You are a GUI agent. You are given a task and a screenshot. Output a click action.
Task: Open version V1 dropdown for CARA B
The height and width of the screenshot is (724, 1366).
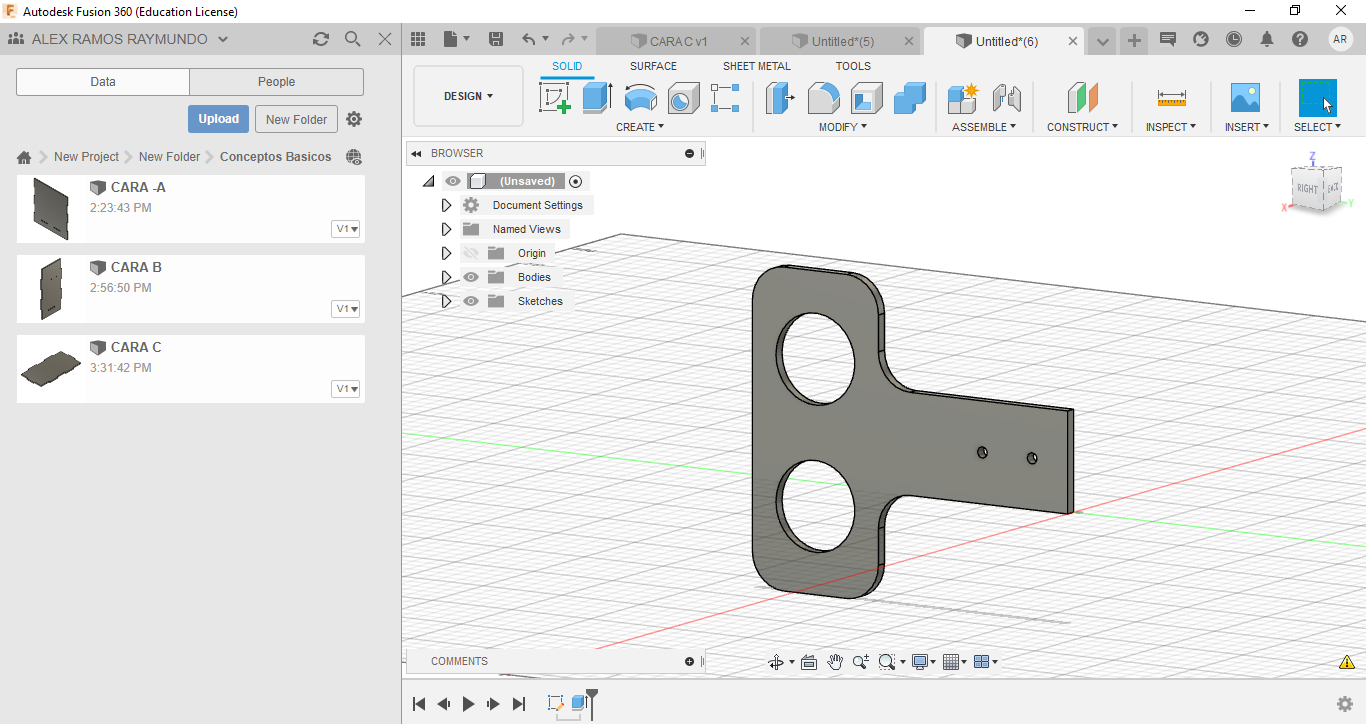tap(346, 309)
